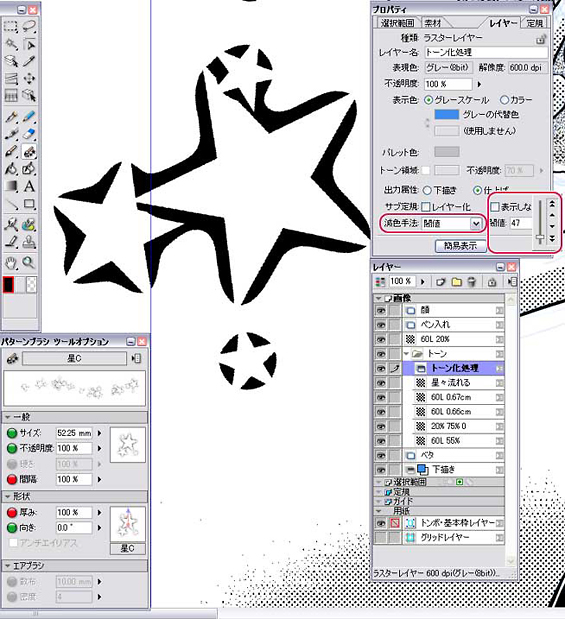Click trash icon to delete layer
565x619 pixels.
point(471,282)
